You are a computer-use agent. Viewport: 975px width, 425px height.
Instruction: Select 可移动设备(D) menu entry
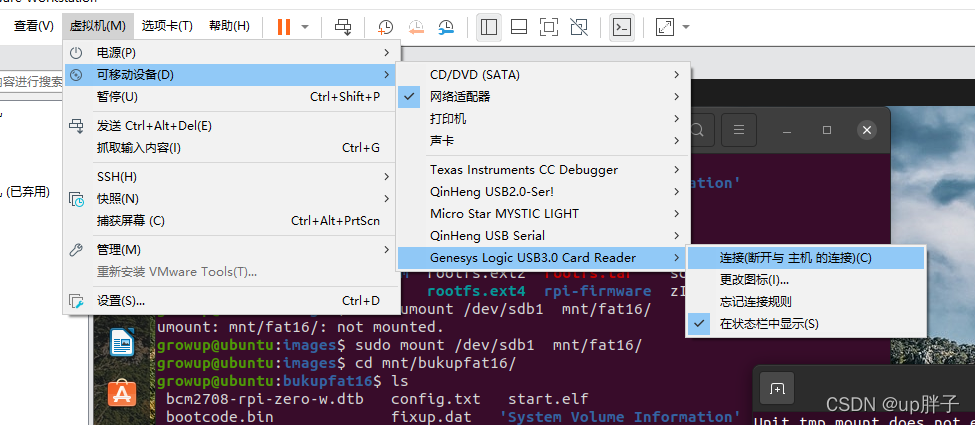pos(231,75)
